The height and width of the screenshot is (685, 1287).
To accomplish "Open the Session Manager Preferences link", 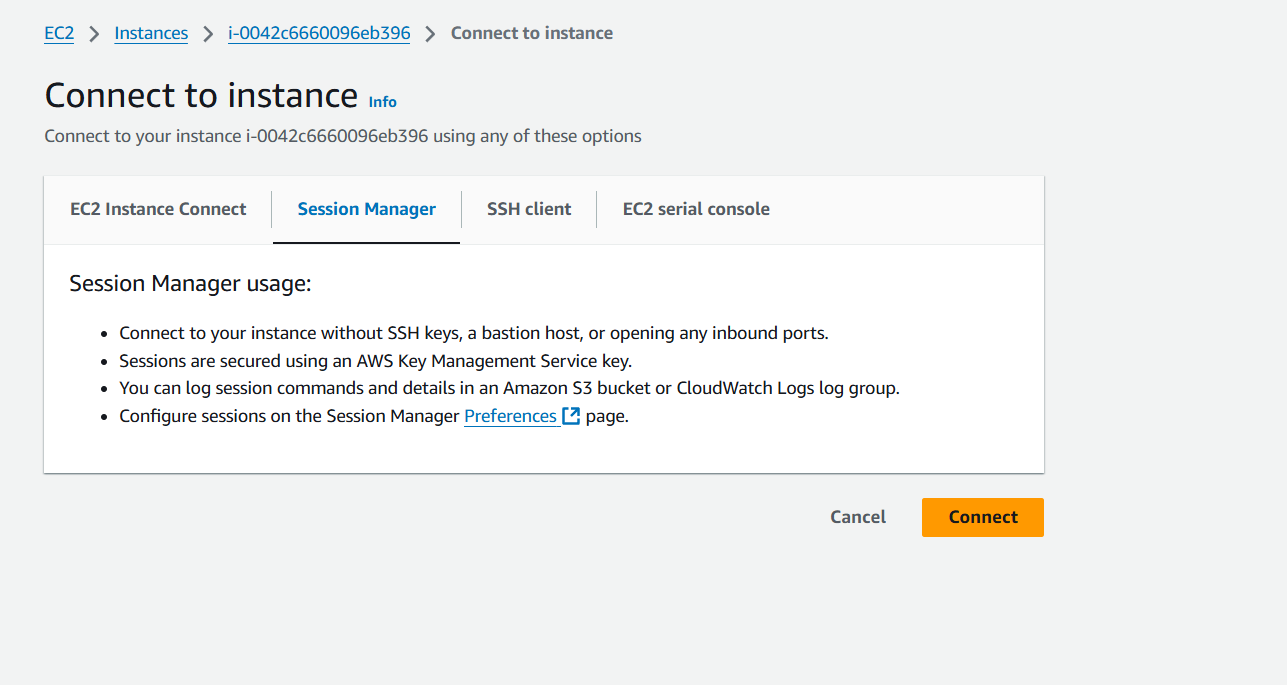I will (x=510, y=416).
